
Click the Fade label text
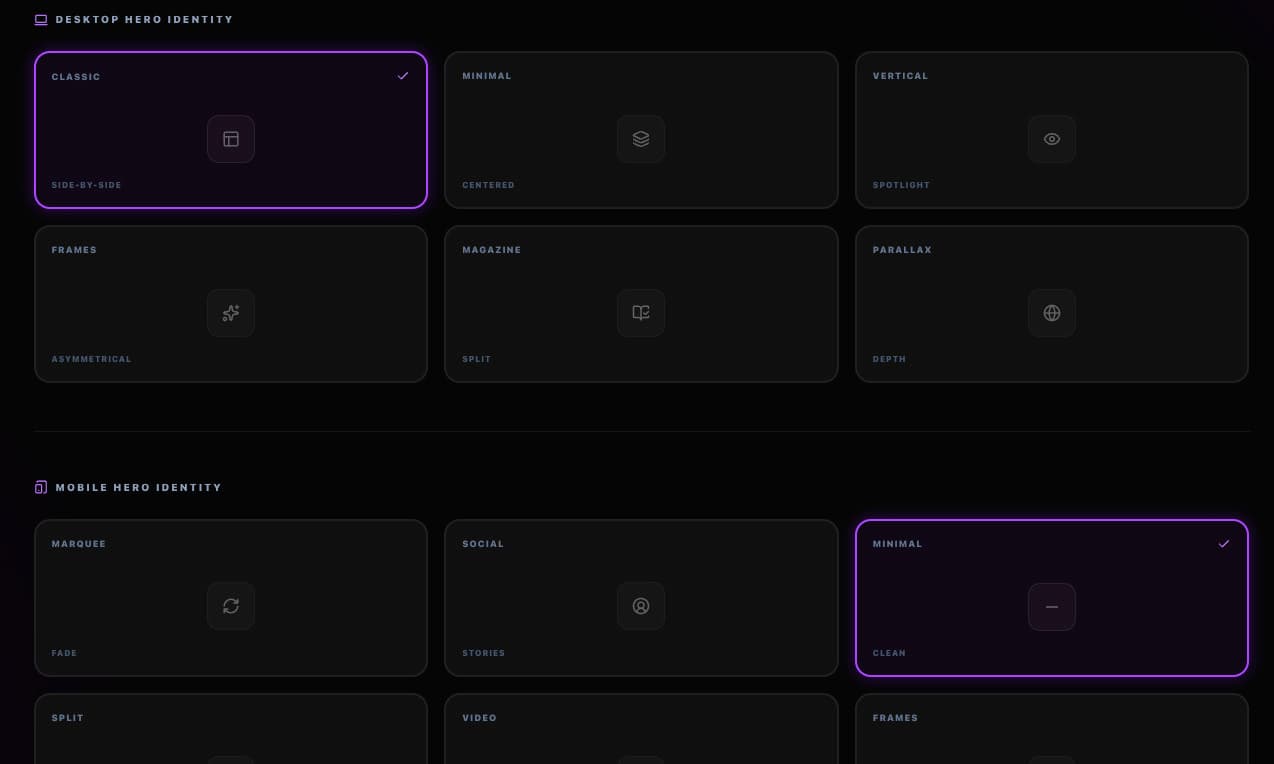tap(64, 653)
